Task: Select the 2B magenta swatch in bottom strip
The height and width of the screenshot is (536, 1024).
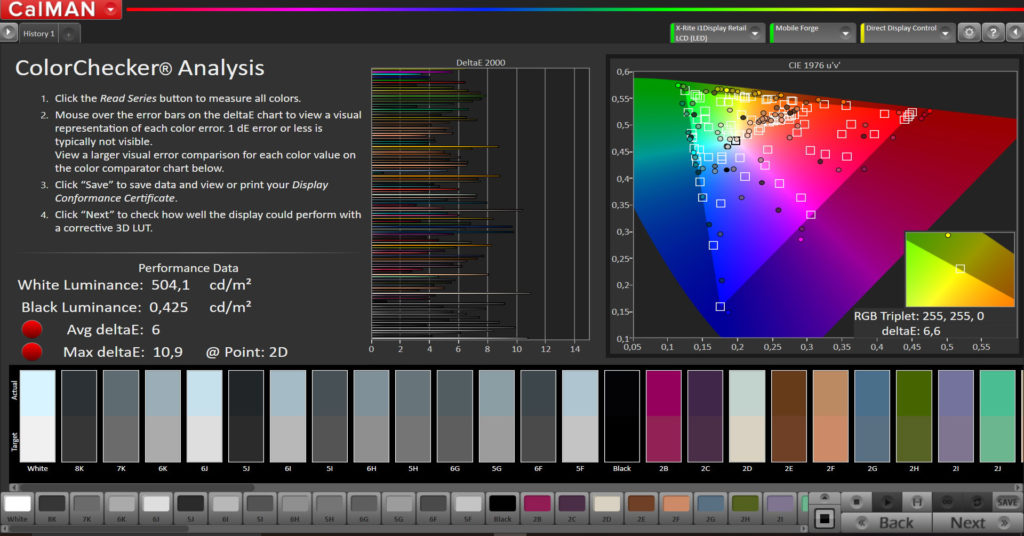Action: pos(537,505)
